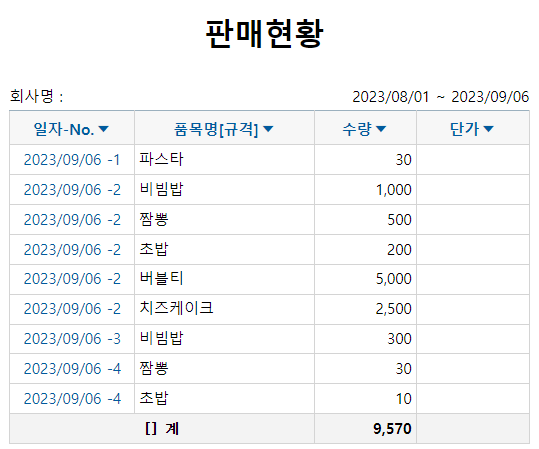Select the 버블티 item cell
The image size is (539, 449).
click(224, 279)
